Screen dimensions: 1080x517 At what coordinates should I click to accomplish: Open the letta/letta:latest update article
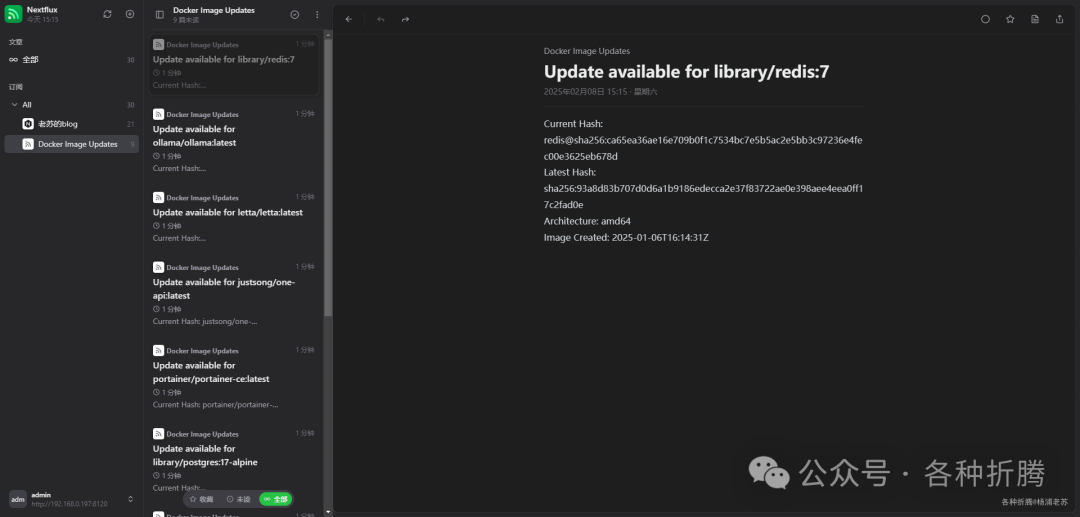[233, 218]
